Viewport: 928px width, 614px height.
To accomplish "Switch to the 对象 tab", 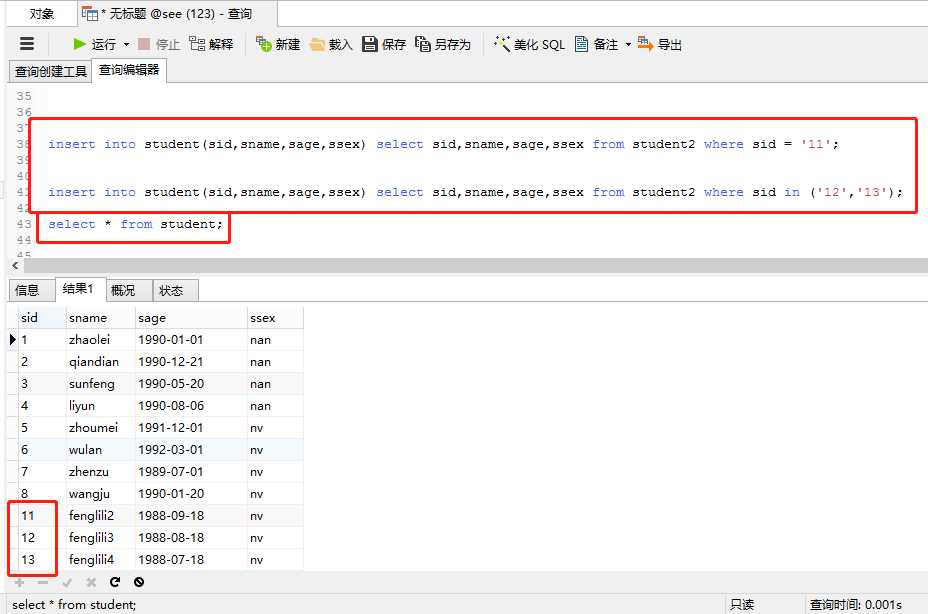I will 41,13.
